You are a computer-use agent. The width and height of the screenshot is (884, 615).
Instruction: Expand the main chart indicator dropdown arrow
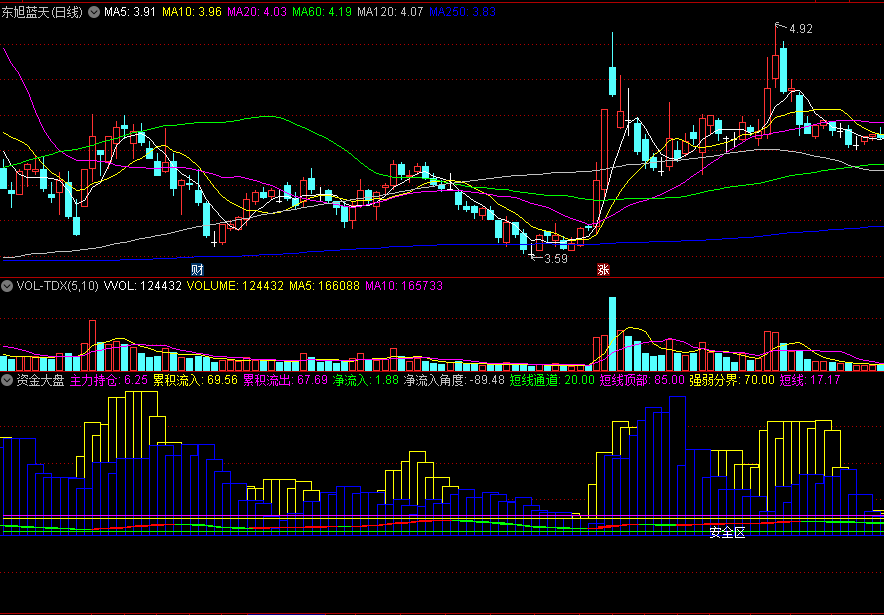pyautogui.click(x=94, y=12)
